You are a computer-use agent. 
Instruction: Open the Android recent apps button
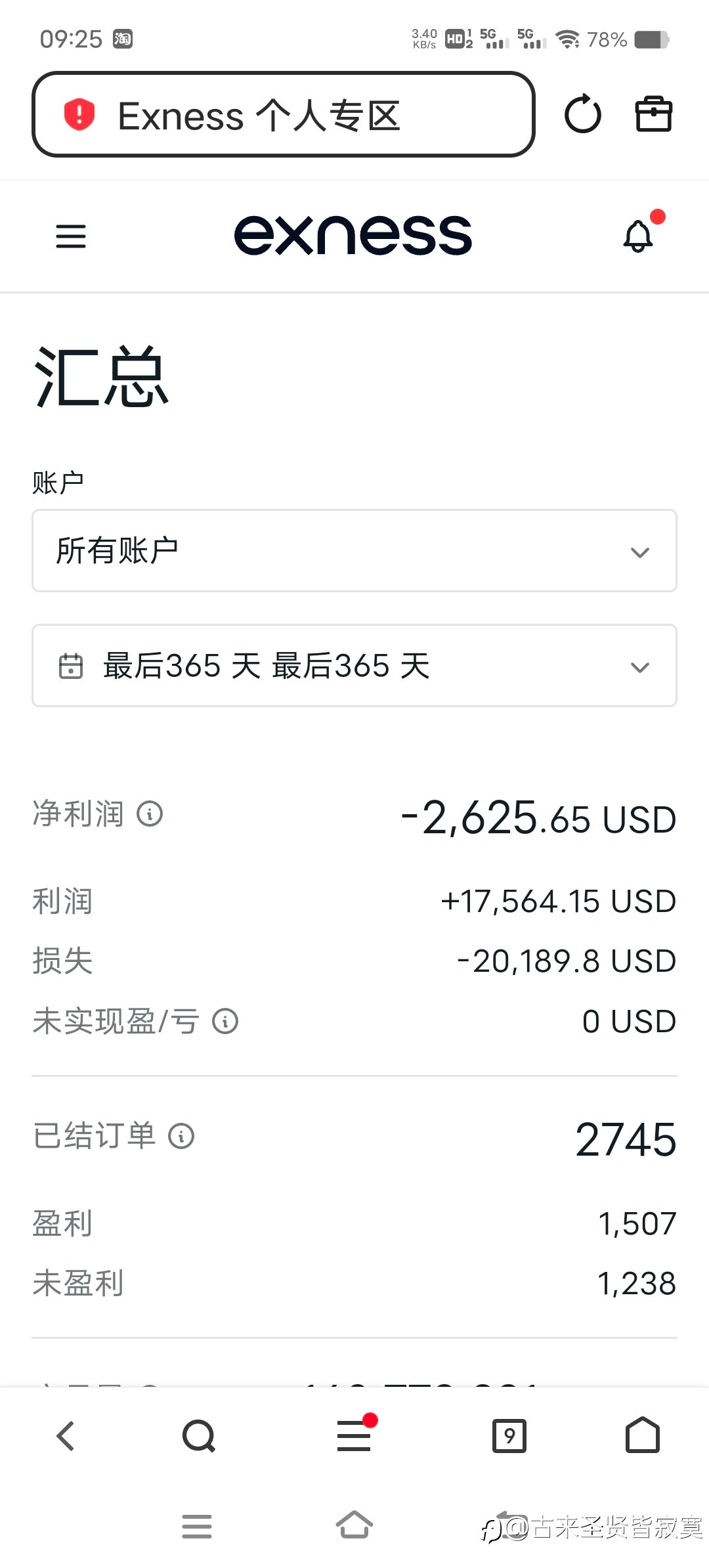pos(197,1526)
